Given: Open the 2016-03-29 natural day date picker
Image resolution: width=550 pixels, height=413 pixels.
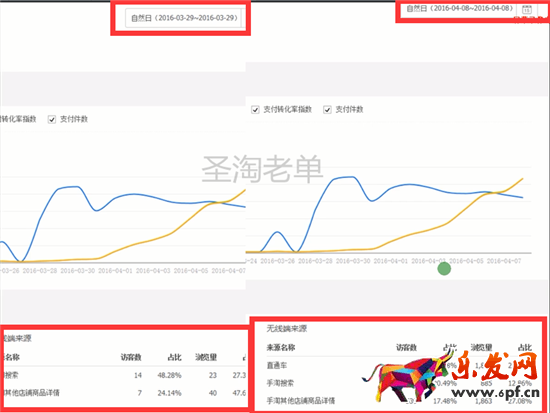Looking at the screenshot, I should pyautogui.click(x=183, y=18).
